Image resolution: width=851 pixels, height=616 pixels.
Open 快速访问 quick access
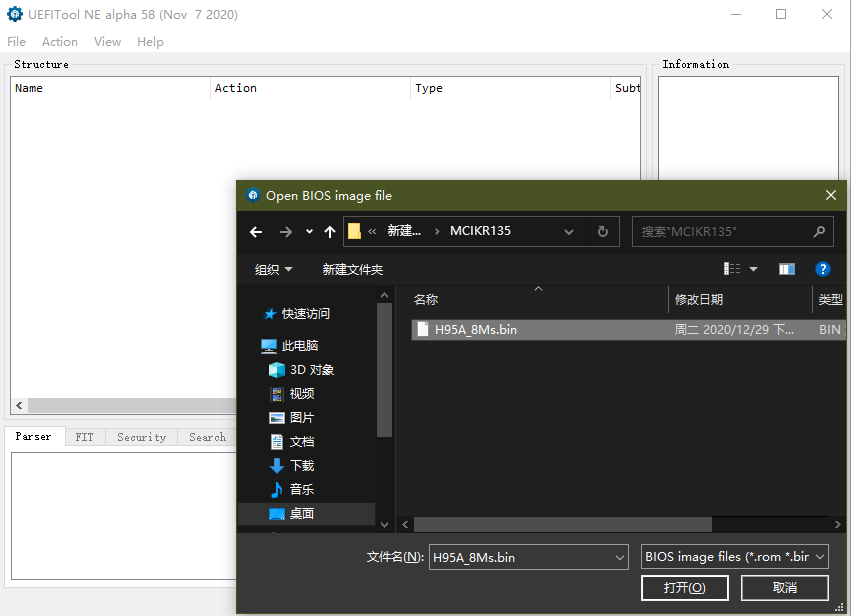(305, 314)
